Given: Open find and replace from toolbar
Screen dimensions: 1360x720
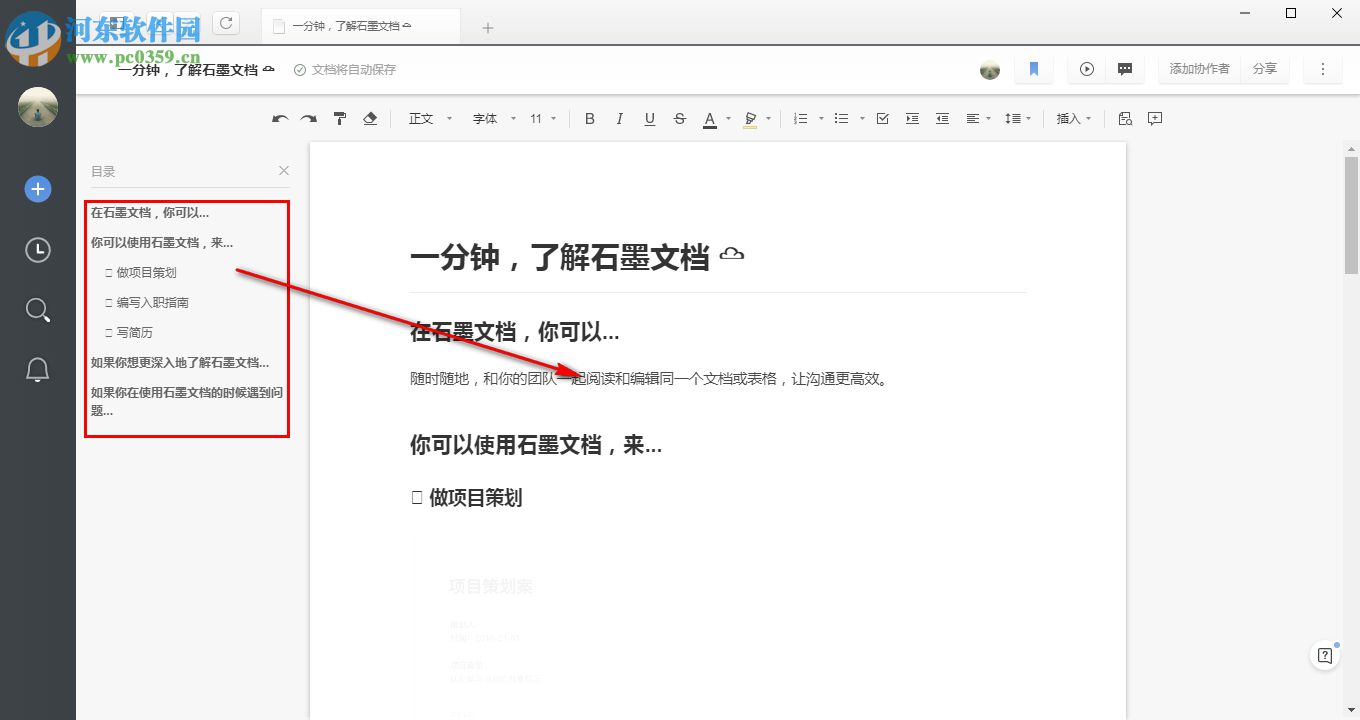Looking at the screenshot, I should (x=1125, y=119).
